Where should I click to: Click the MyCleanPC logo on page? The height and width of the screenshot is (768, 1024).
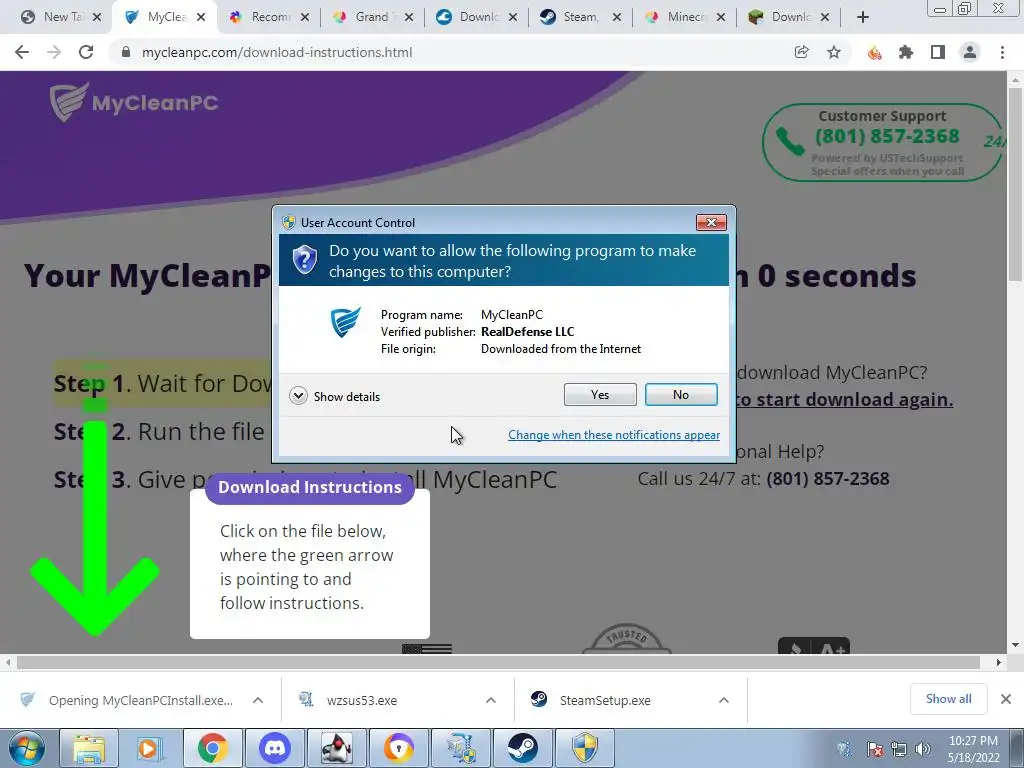pos(134,103)
